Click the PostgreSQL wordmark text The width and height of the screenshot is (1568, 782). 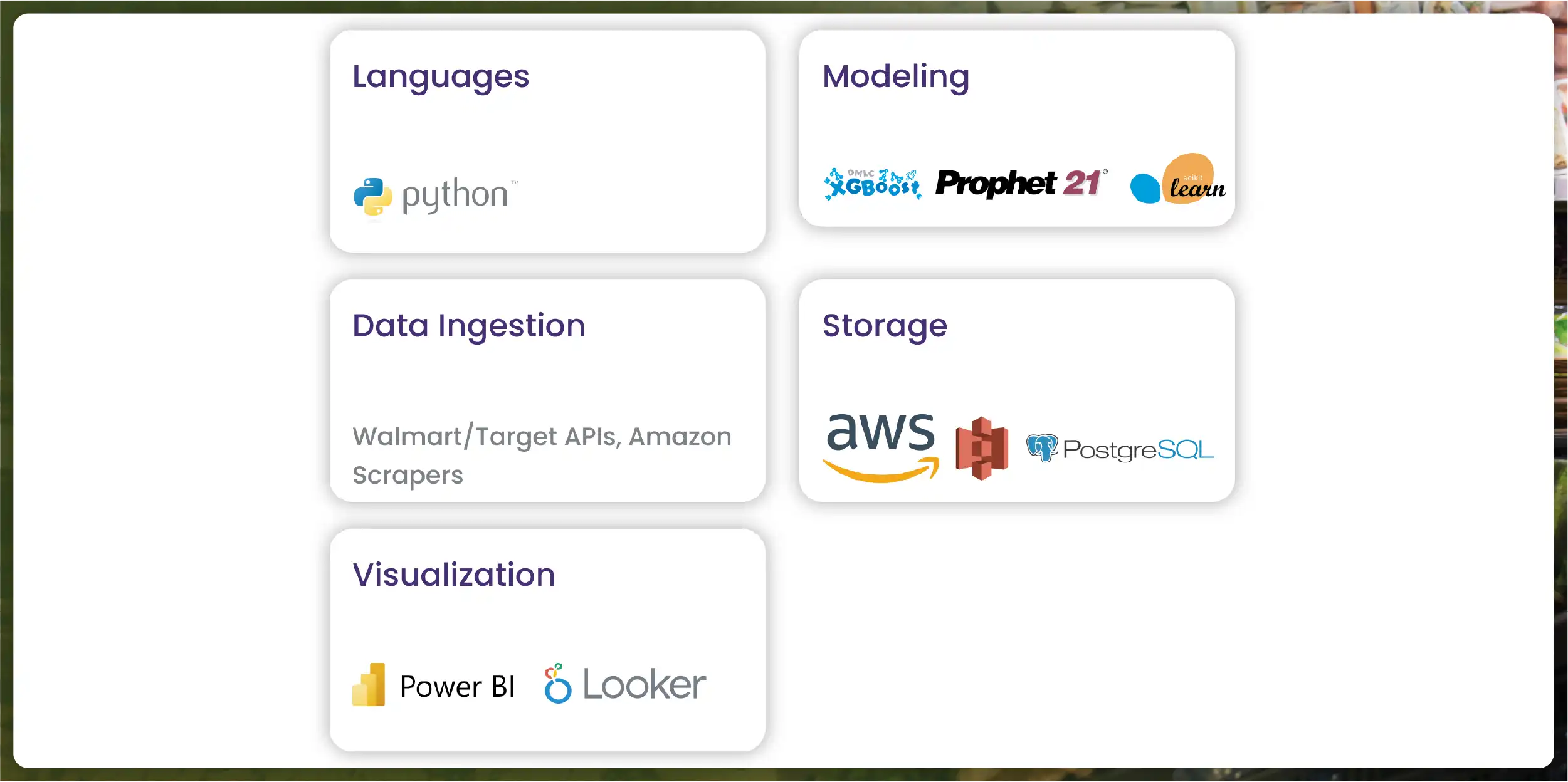[x=1138, y=449]
